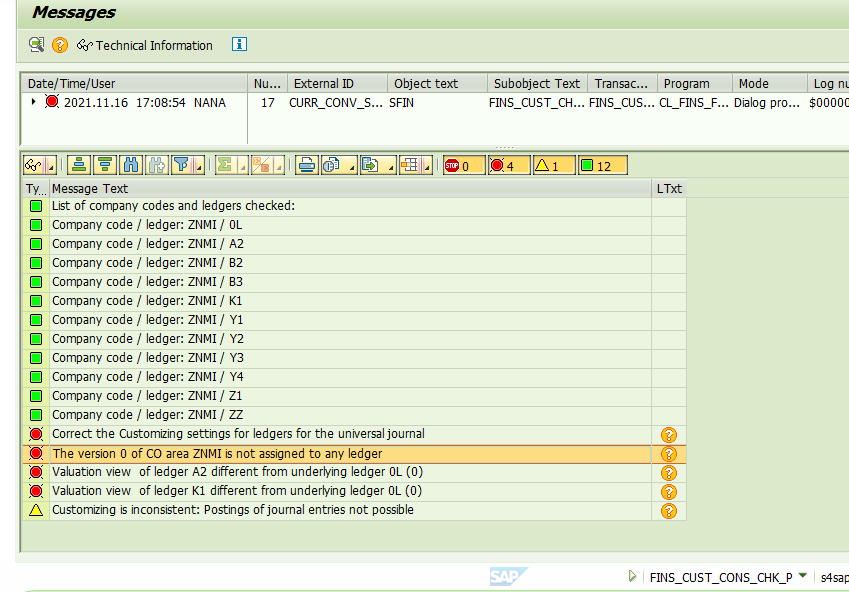Open the status bar transaction dropdown arrow

[x=803, y=576]
